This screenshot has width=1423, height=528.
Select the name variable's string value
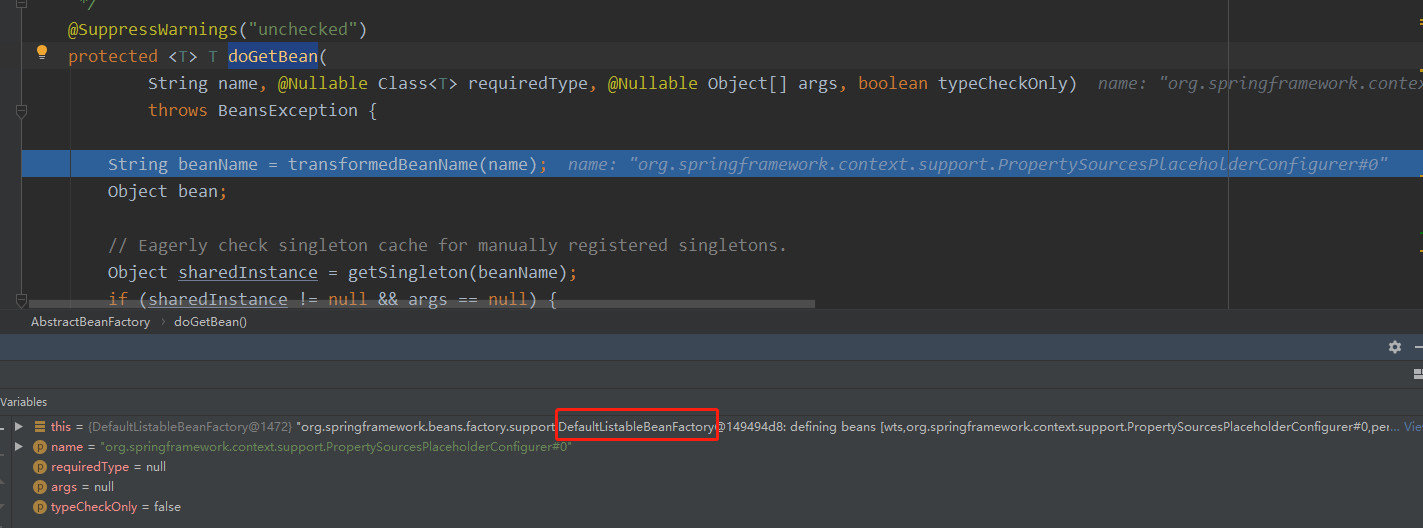[336, 447]
